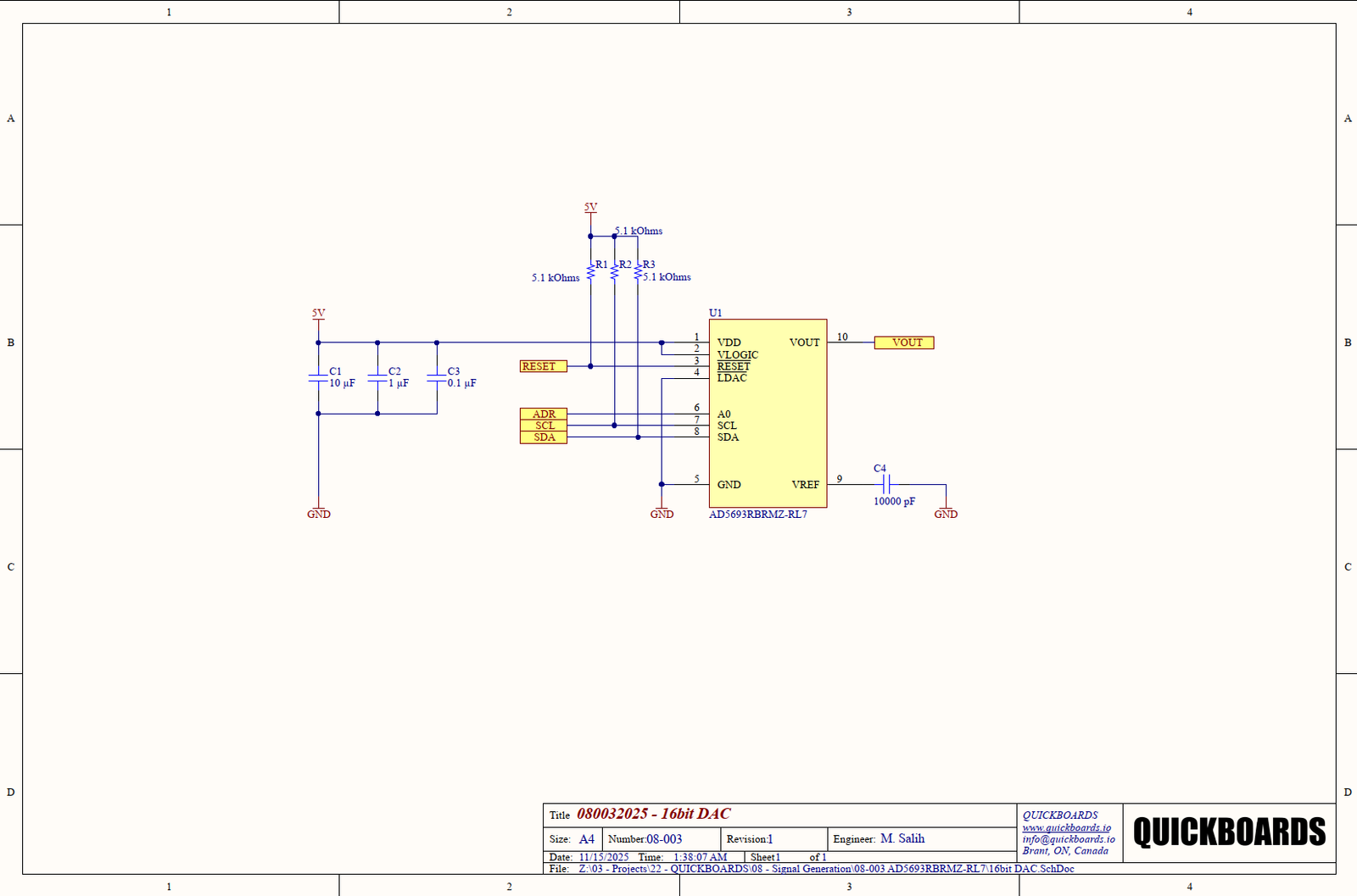This screenshot has height=896, width=1357.
Task: Select the U1 AD5693R chip body
Action: 768,413
